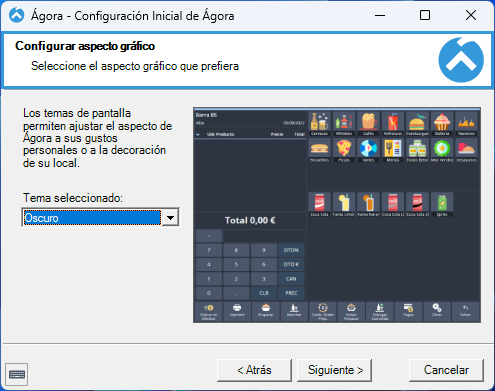Click the Otros gears icon in preview
The height and width of the screenshot is (391, 495).
pyautogui.click(x=437, y=311)
